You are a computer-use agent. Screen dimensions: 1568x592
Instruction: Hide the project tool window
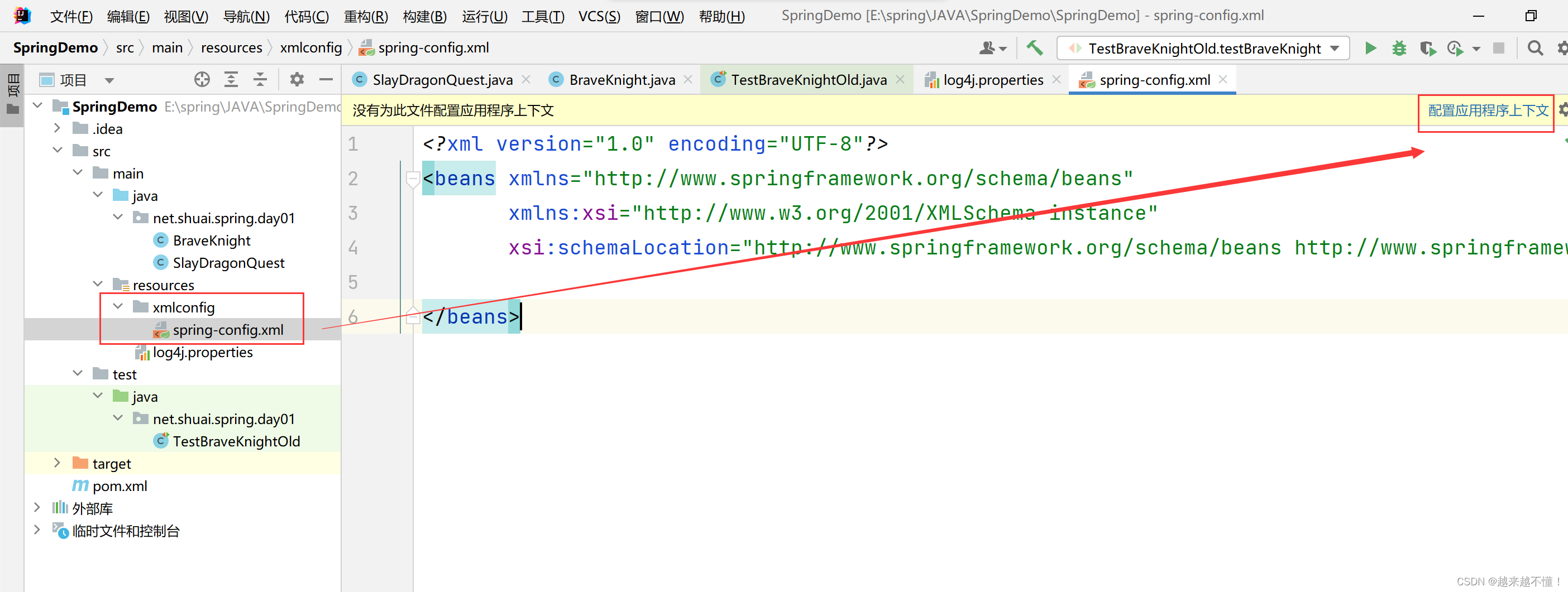(326, 80)
